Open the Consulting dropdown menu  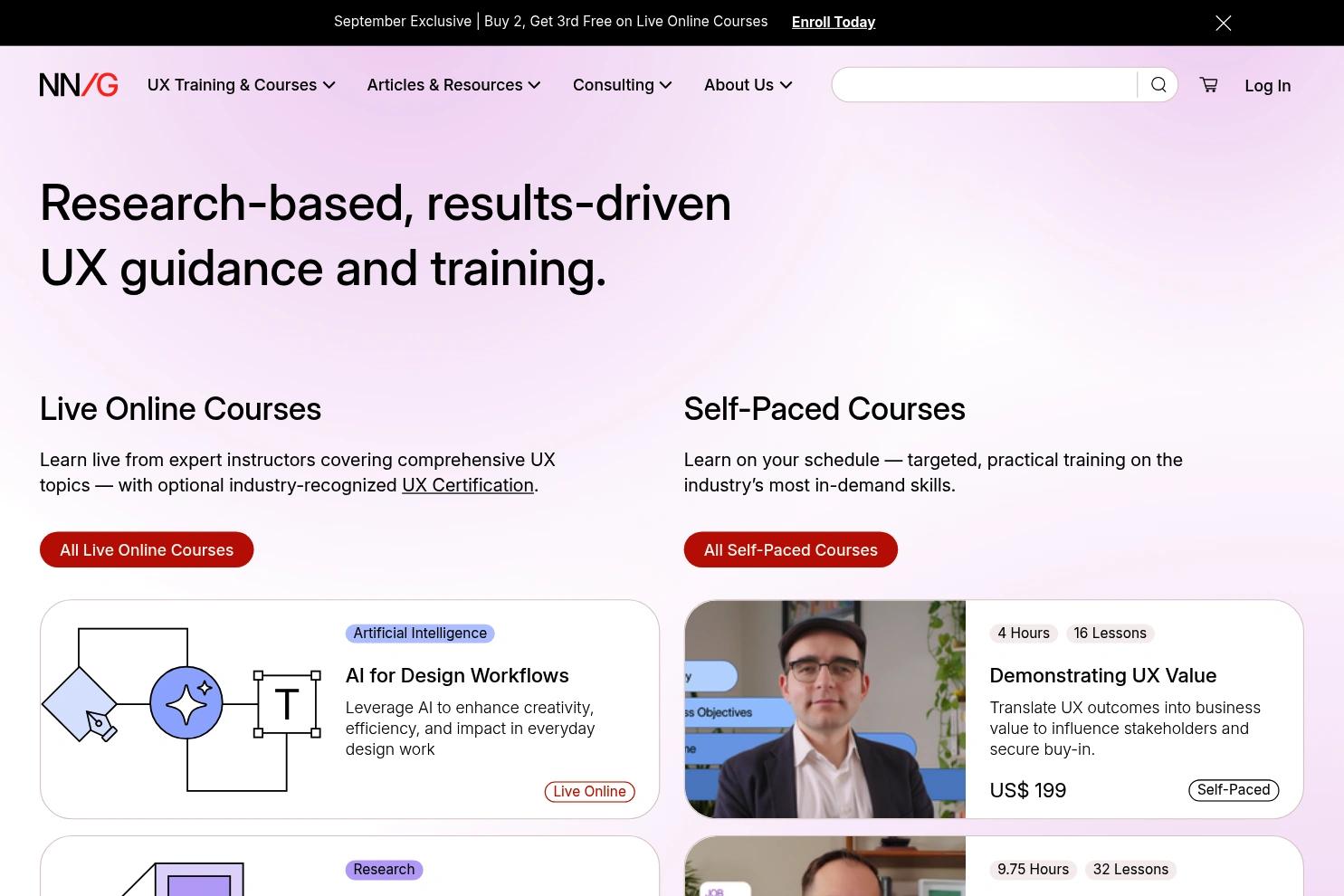click(x=623, y=85)
